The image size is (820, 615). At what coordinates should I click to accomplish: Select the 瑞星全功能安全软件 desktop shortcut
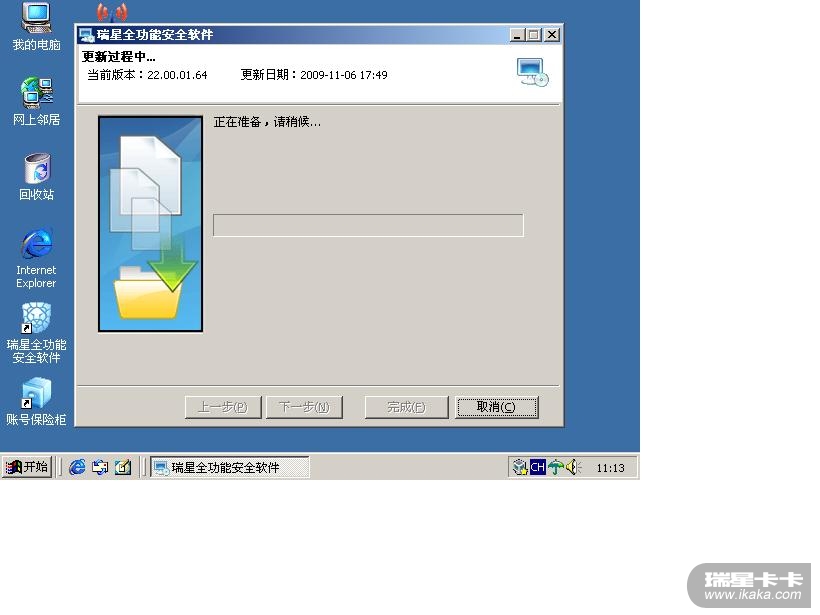[x=36, y=333]
